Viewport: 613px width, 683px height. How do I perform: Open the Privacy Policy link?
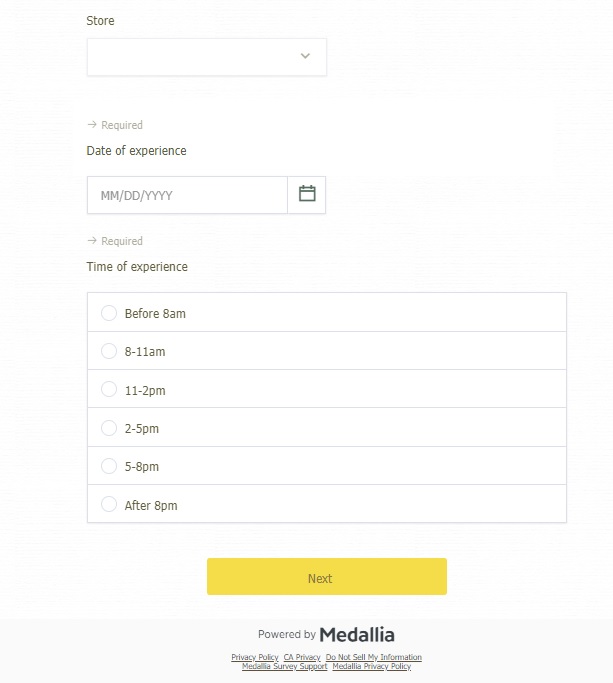(254, 657)
